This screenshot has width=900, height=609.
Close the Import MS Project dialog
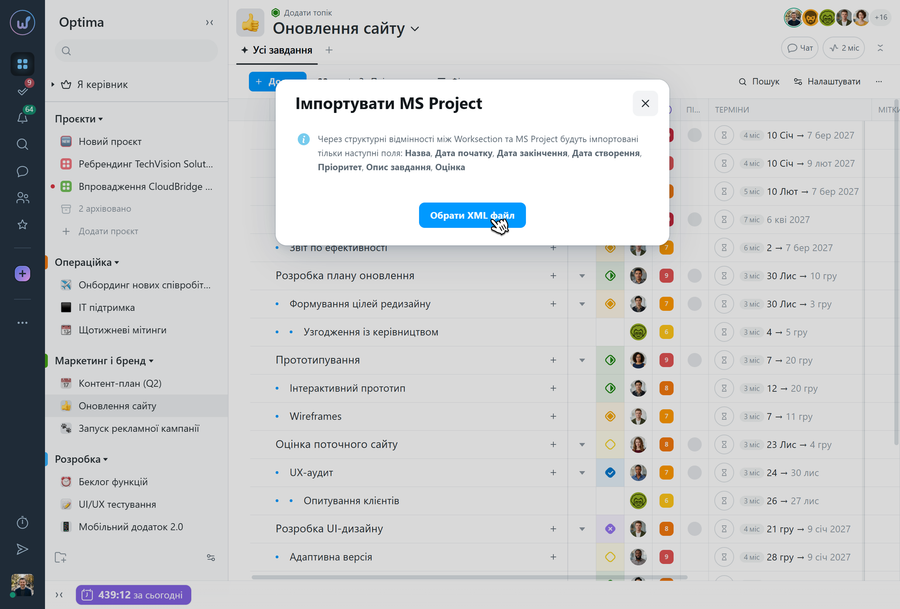[x=645, y=103]
